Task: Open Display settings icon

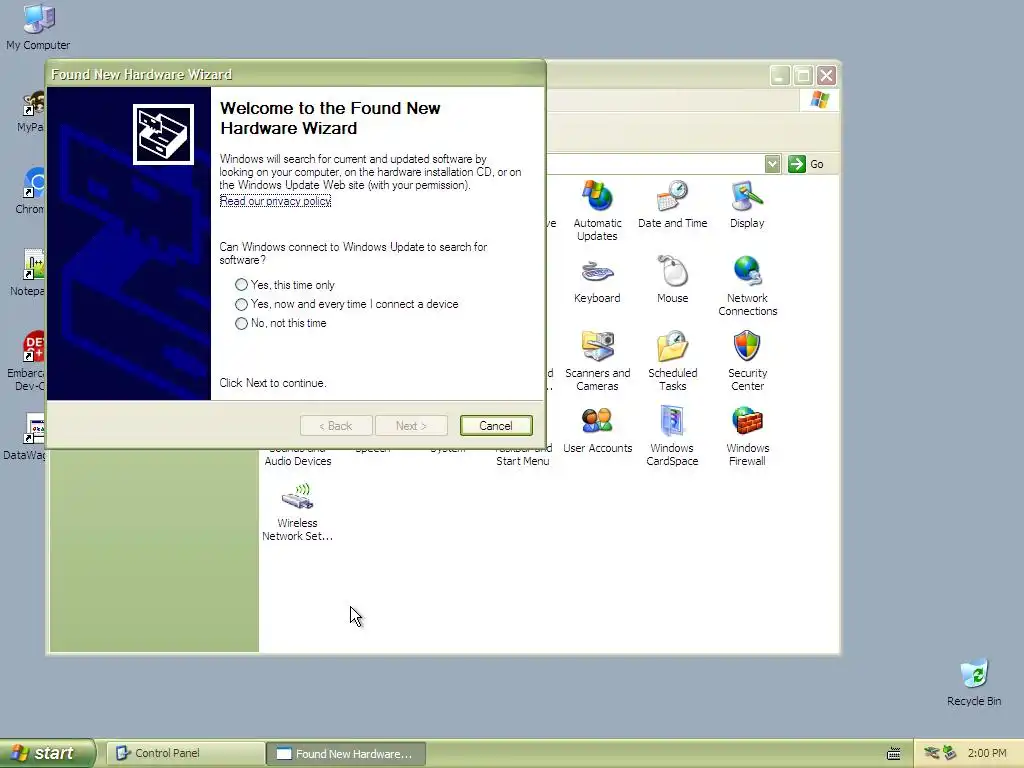Action: [746, 204]
